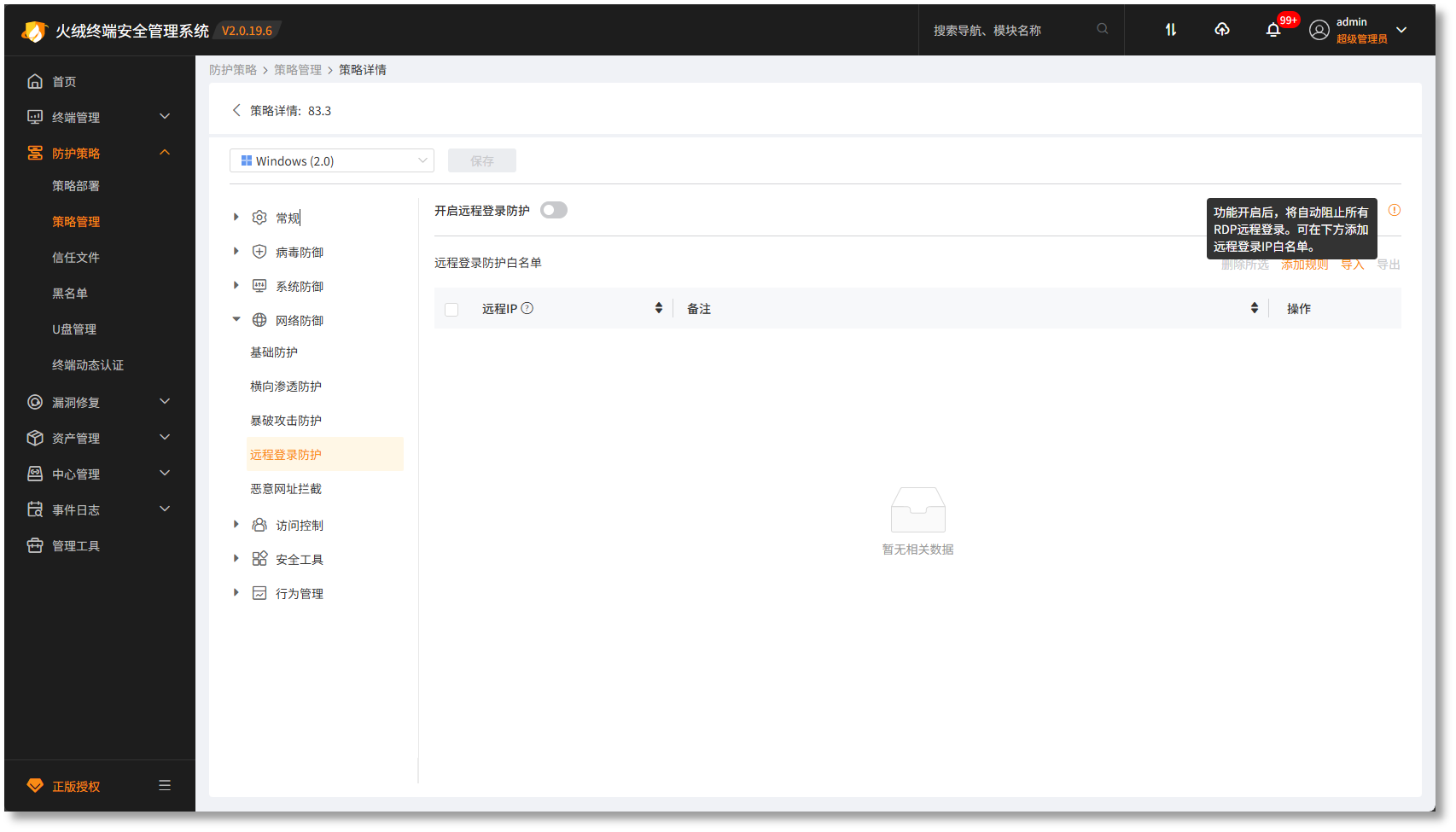
Task: Open the transfer arrows task icon
Action: click(x=1171, y=30)
